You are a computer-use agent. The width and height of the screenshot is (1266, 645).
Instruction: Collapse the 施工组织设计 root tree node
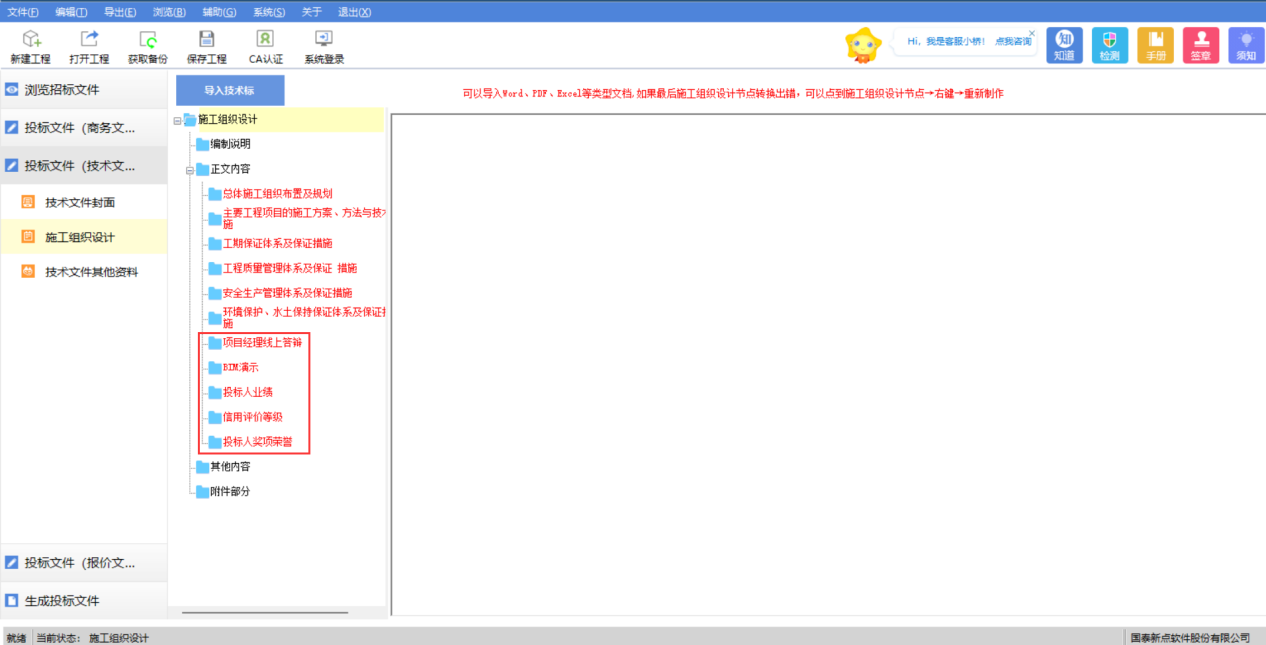(177, 120)
